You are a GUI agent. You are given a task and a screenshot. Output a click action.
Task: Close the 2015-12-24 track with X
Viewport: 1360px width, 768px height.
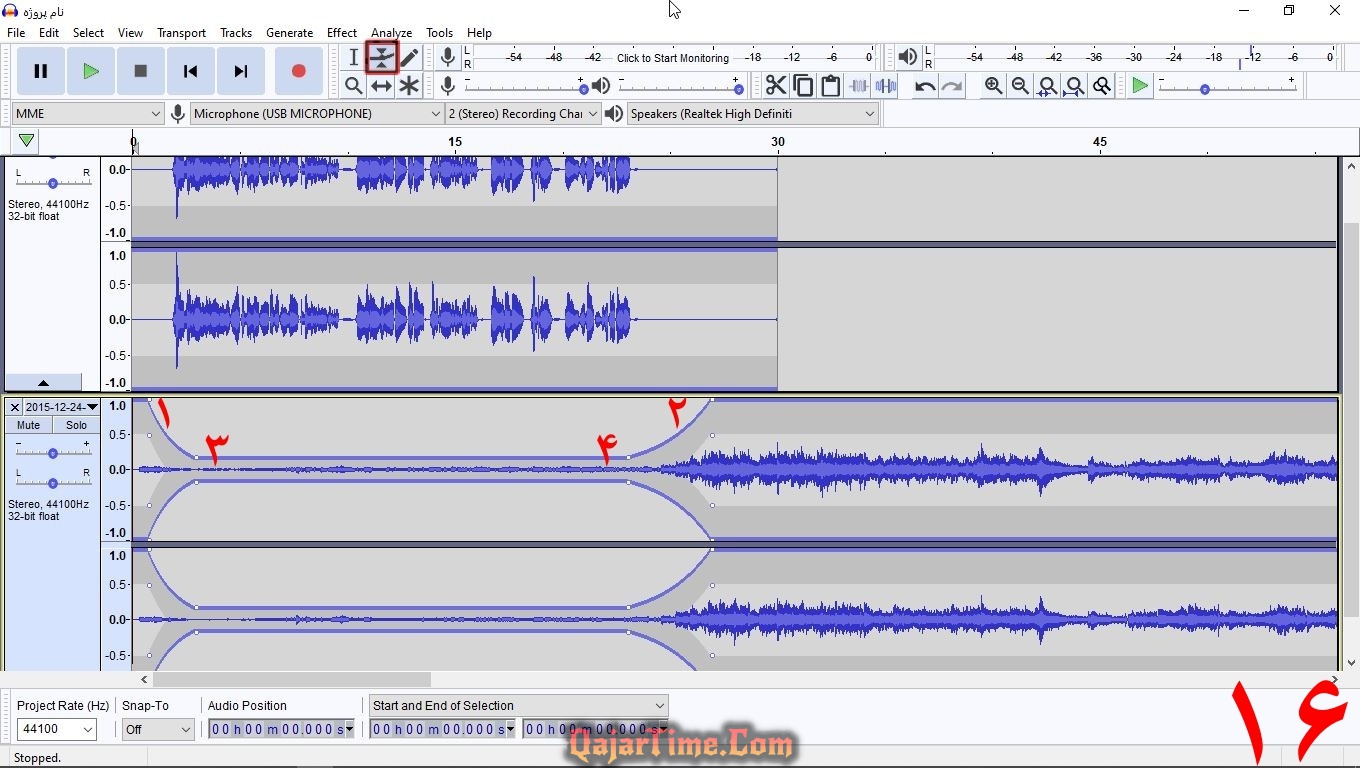coord(14,407)
